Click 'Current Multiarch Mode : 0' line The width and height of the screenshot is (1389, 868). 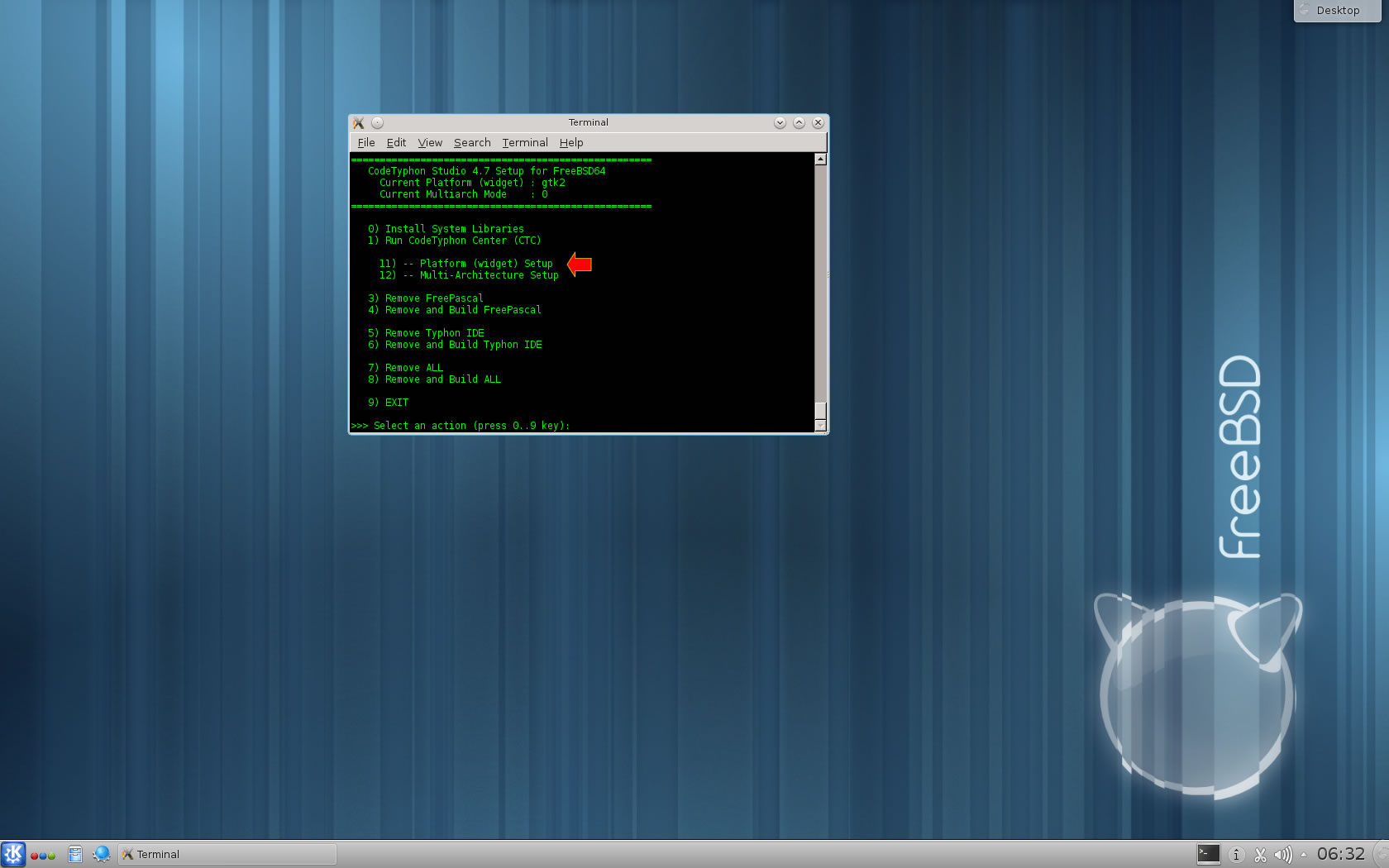[x=463, y=194]
